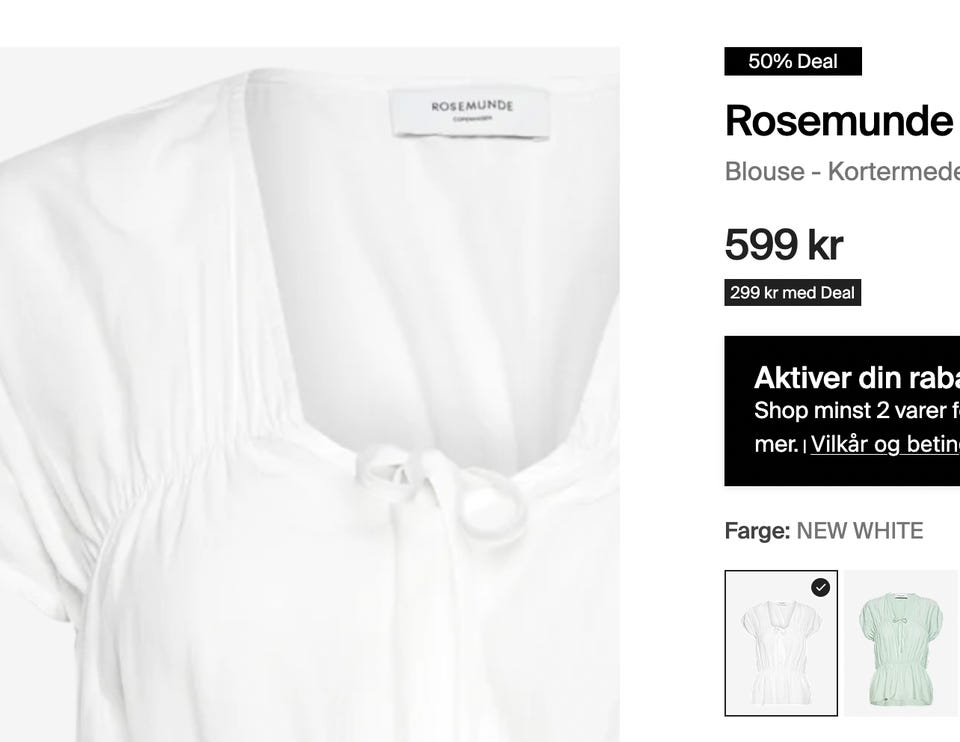Select the NEW WHITE blouse thumbnail

781,643
